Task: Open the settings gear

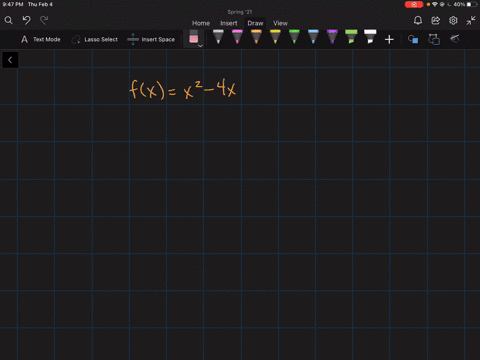Action: pyautogui.click(x=453, y=21)
